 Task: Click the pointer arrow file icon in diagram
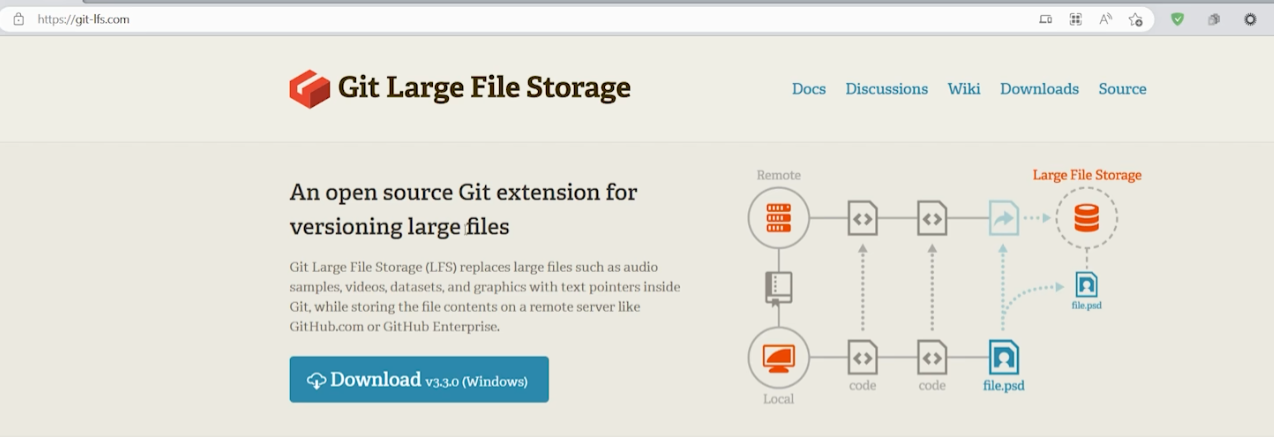1003,217
